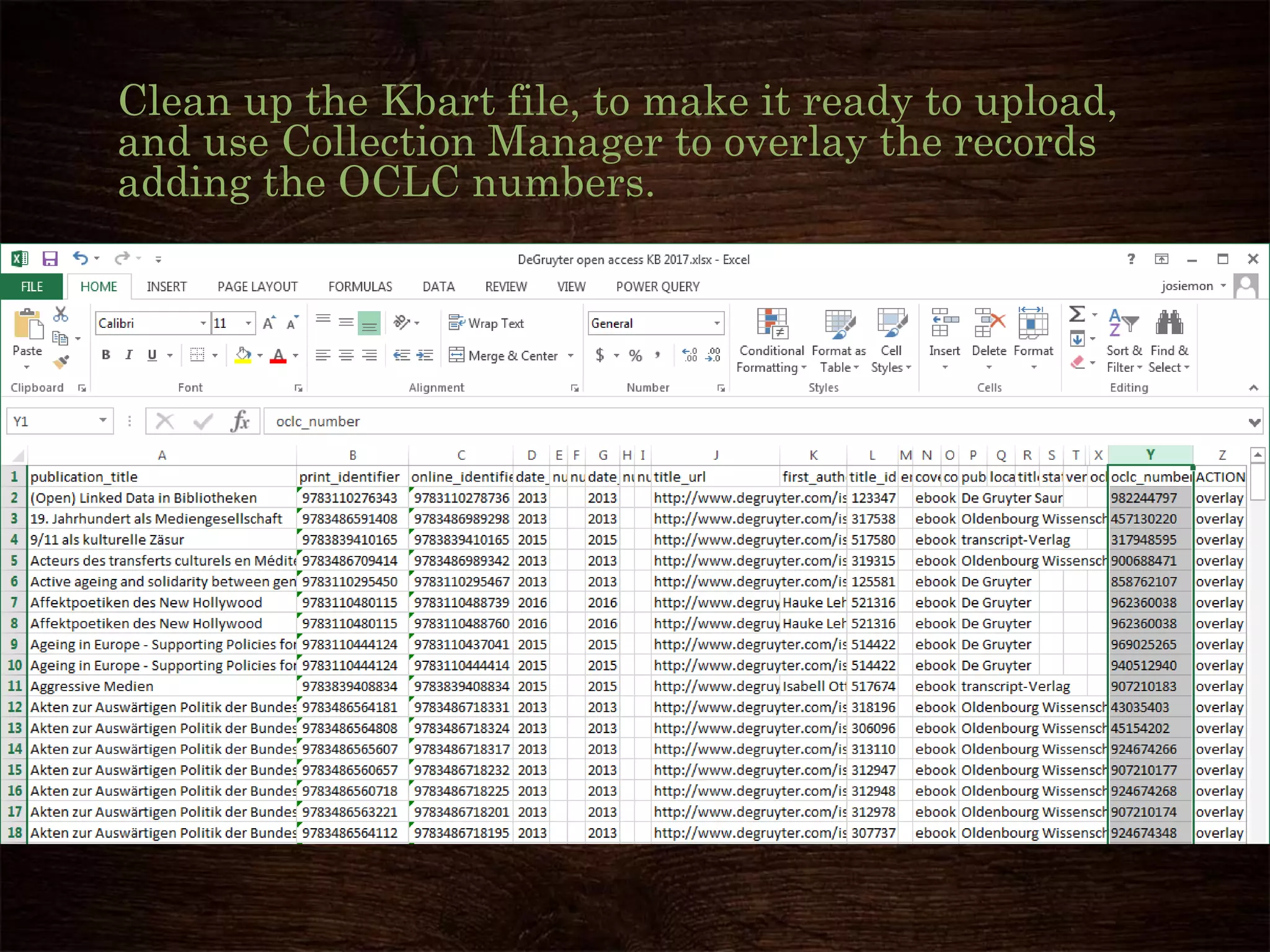1270x952 pixels.
Task: Click the Delete cells button
Action: point(989,340)
